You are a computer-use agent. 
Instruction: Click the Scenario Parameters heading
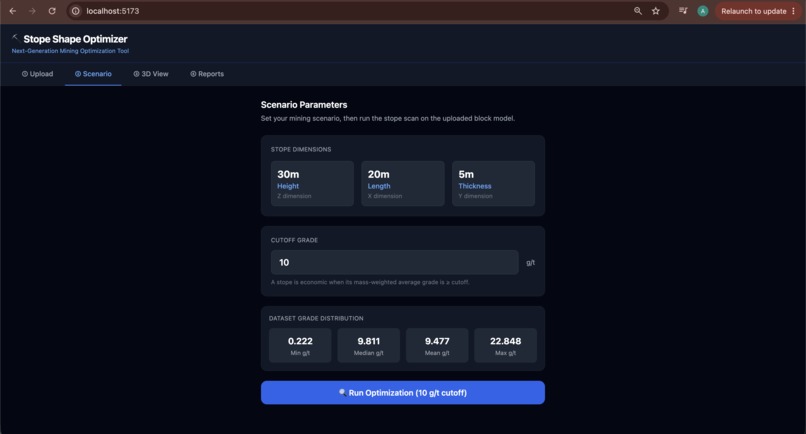304,105
